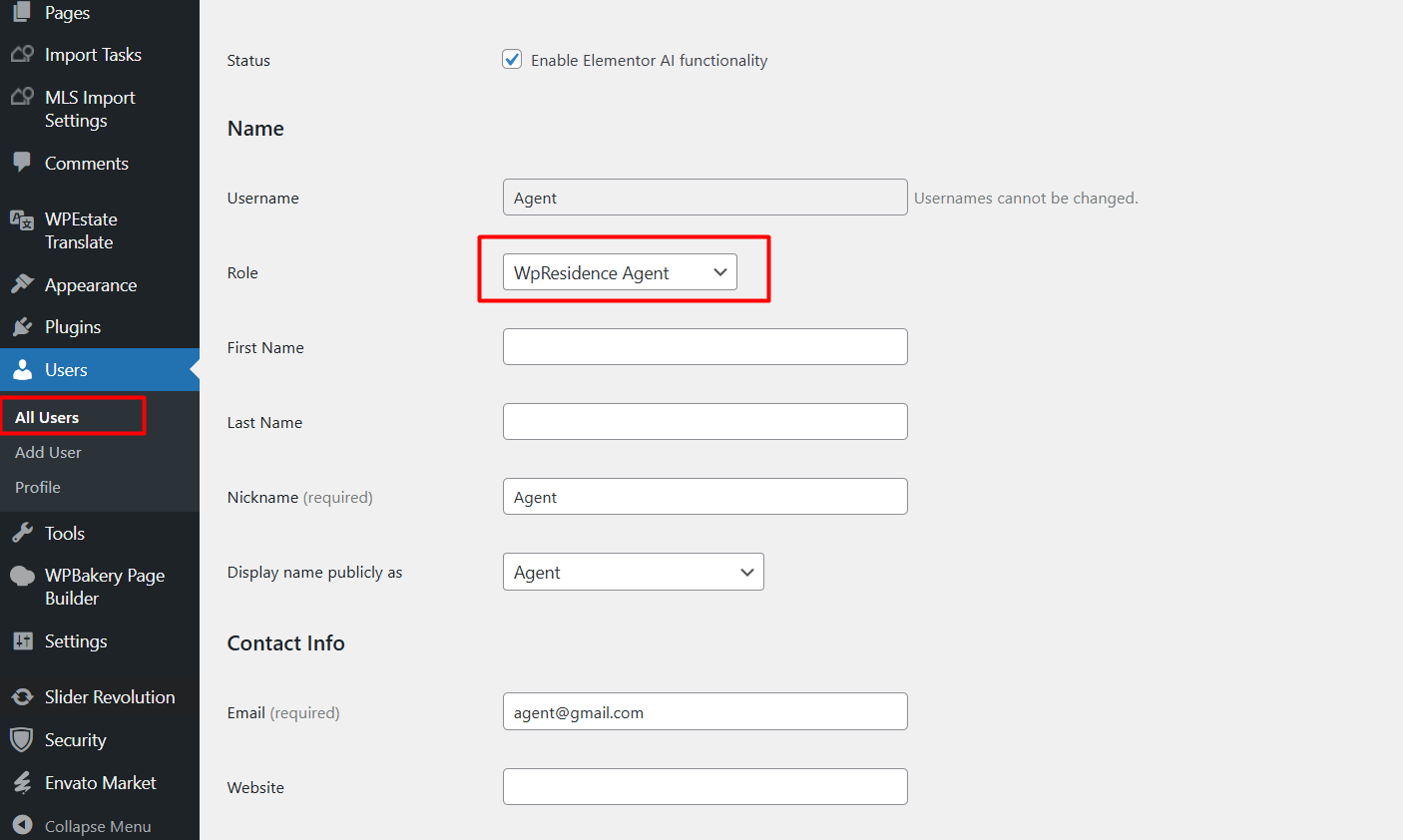Viewport: 1403px width, 840px height.
Task: Click Display name publicly as label
Action: point(314,572)
